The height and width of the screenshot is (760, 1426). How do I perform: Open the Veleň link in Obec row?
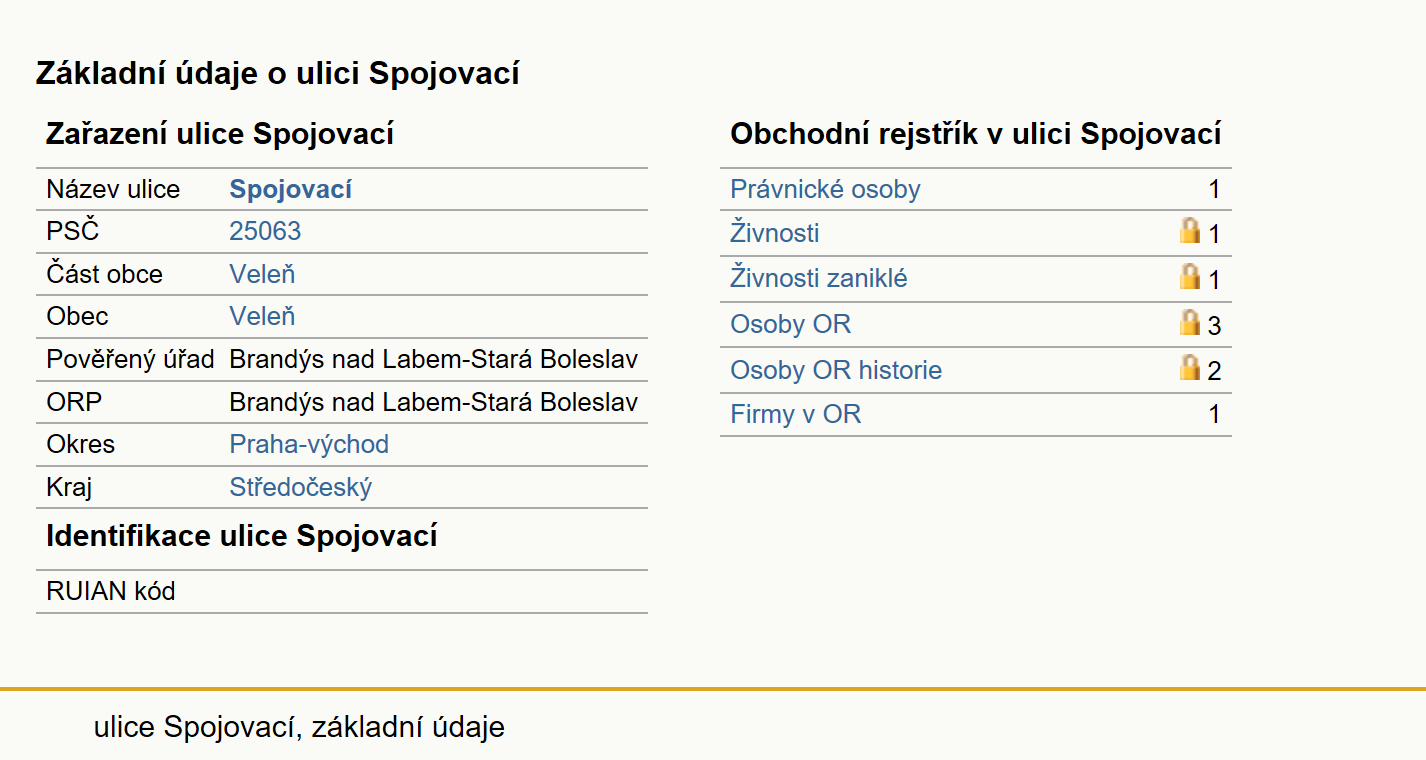click(x=262, y=316)
